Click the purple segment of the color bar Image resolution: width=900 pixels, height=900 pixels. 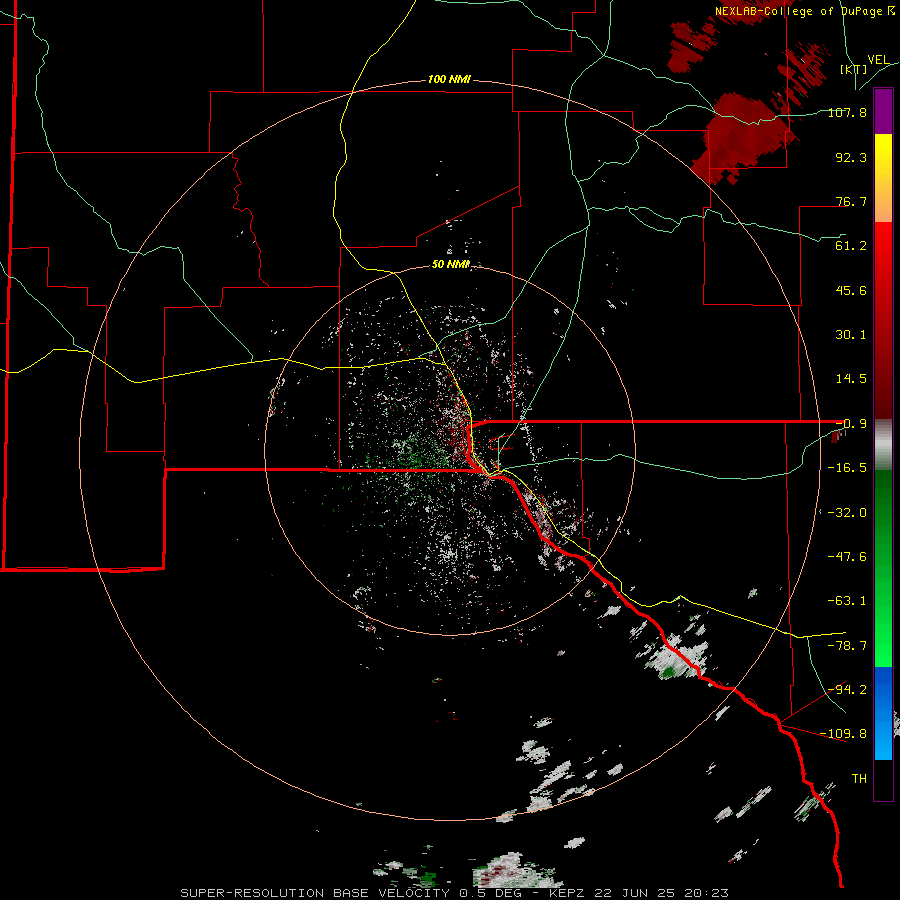click(x=883, y=111)
